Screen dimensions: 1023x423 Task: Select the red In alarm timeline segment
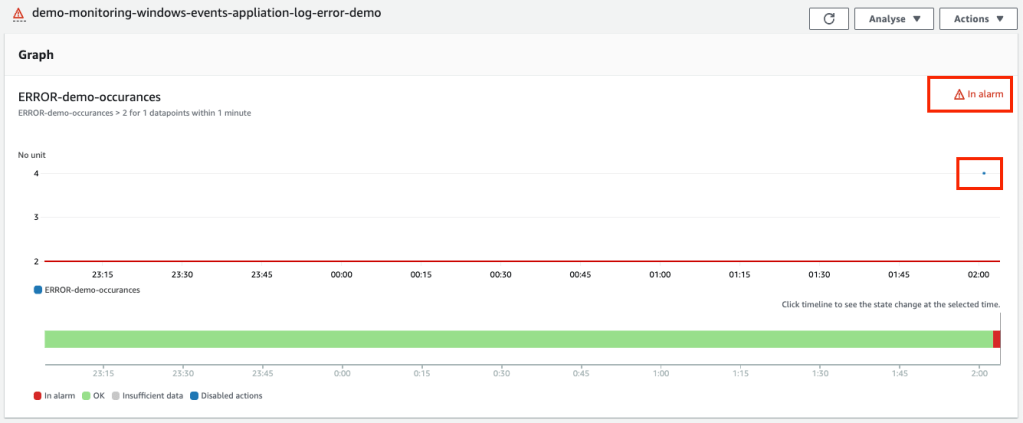point(996,339)
